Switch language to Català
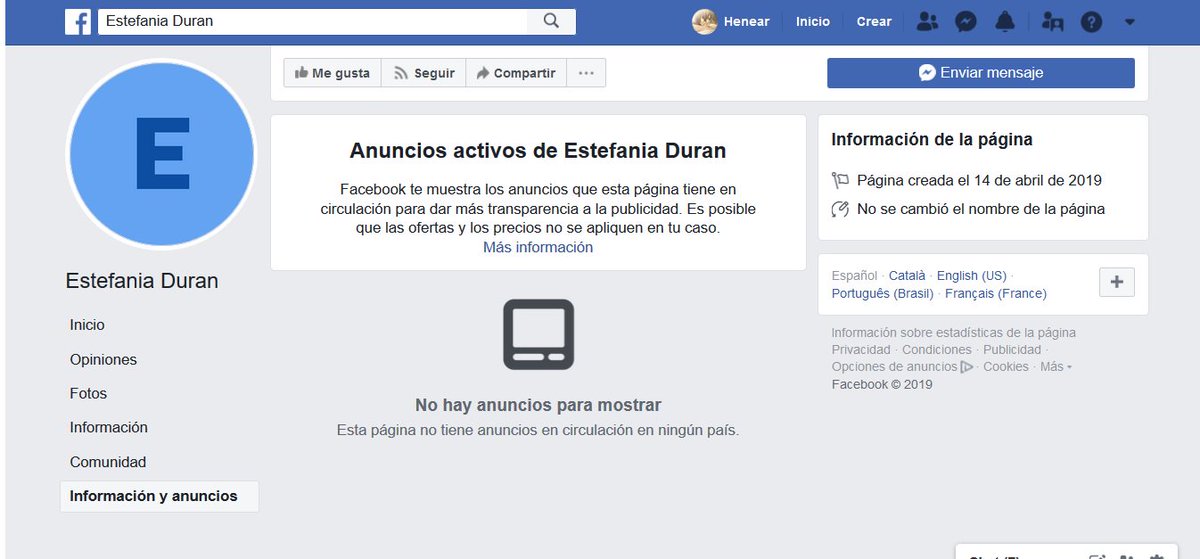This screenshot has width=1200, height=559. point(907,276)
